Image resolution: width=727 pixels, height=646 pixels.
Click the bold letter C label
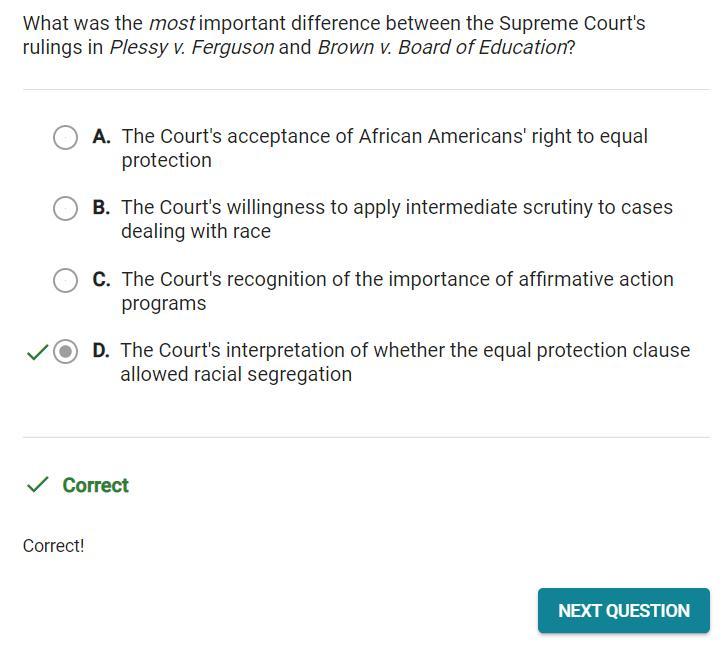(x=101, y=279)
